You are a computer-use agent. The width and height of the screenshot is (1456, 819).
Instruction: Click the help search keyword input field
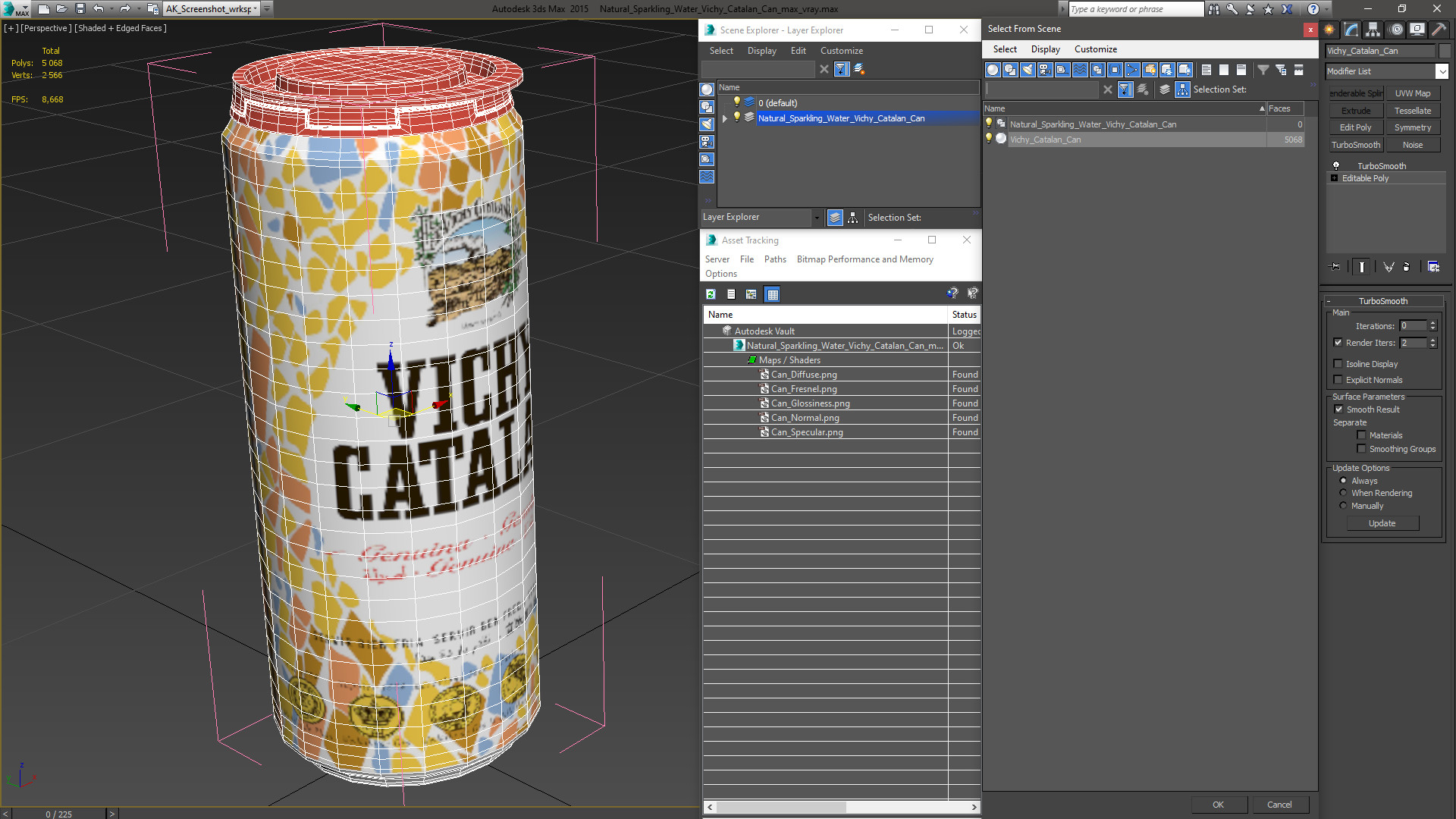coord(1135,9)
